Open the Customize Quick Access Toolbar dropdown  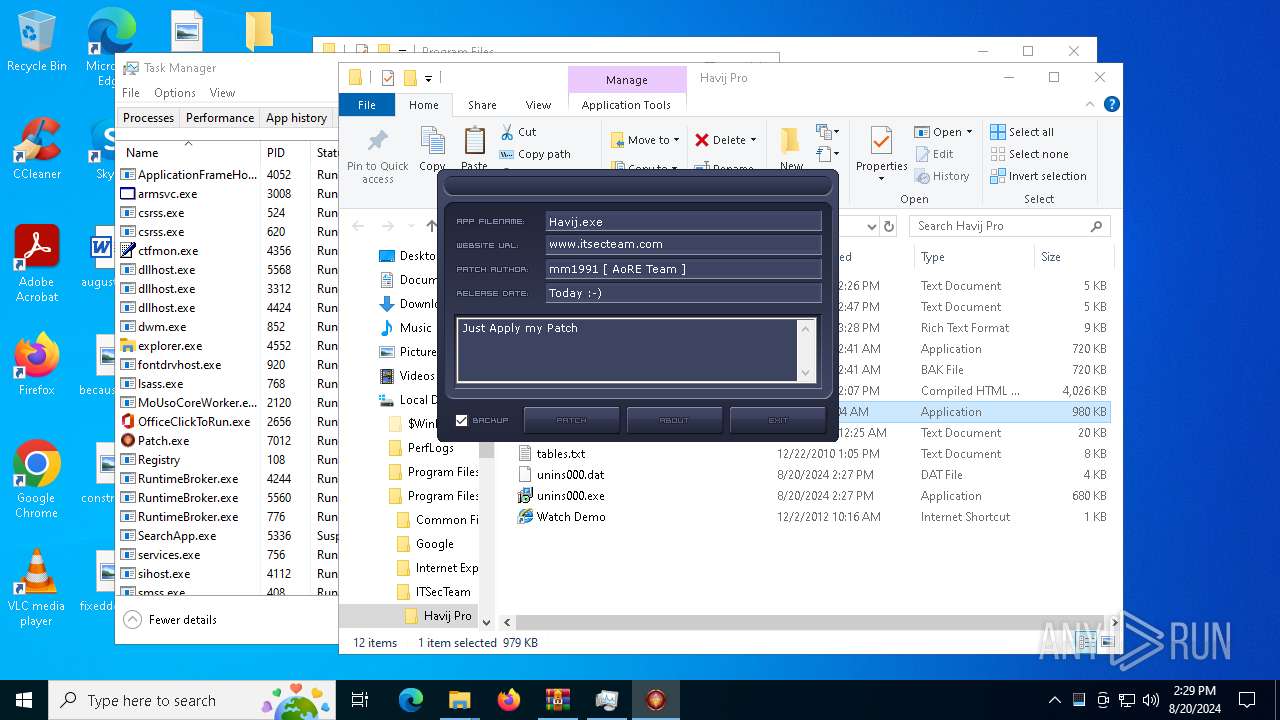(x=428, y=78)
